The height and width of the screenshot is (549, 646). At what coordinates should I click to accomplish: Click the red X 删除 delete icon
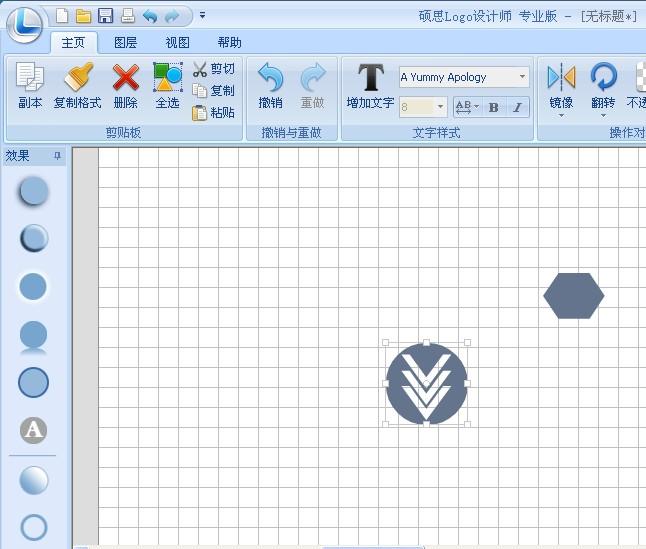(x=125, y=79)
